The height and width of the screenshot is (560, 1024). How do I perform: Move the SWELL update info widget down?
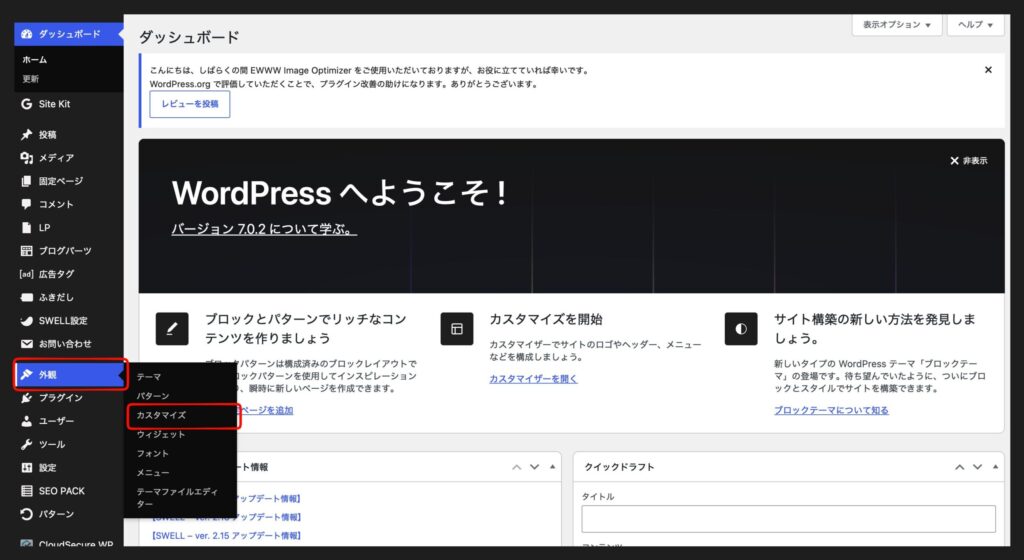click(x=535, y=467)
